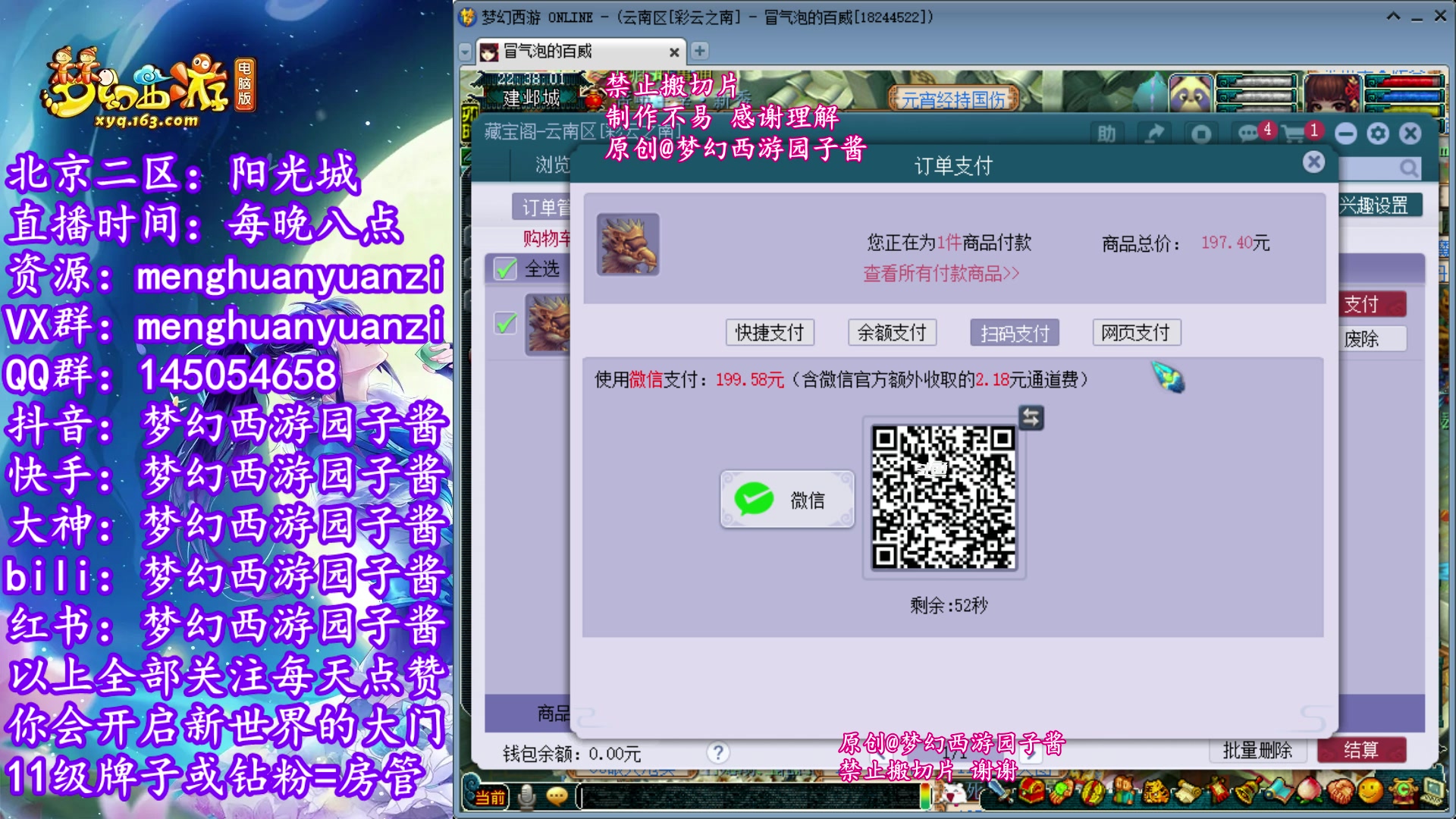Click the 元宵经持国伤 banner button
Viewport: 1456px width, 819px height.
953,99
